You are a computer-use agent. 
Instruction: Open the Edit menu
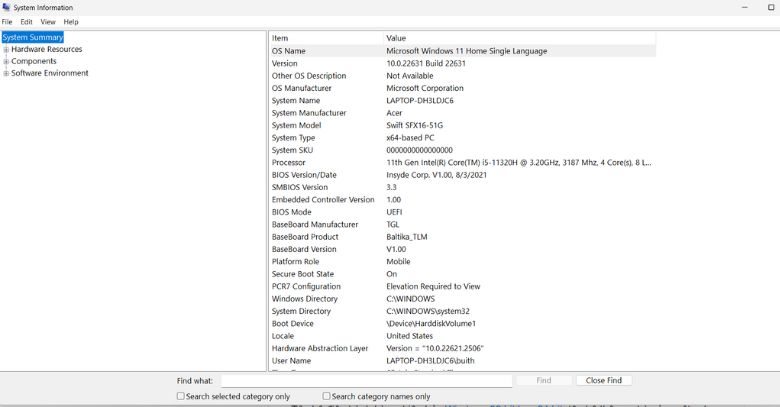click(x=26, y=22)
